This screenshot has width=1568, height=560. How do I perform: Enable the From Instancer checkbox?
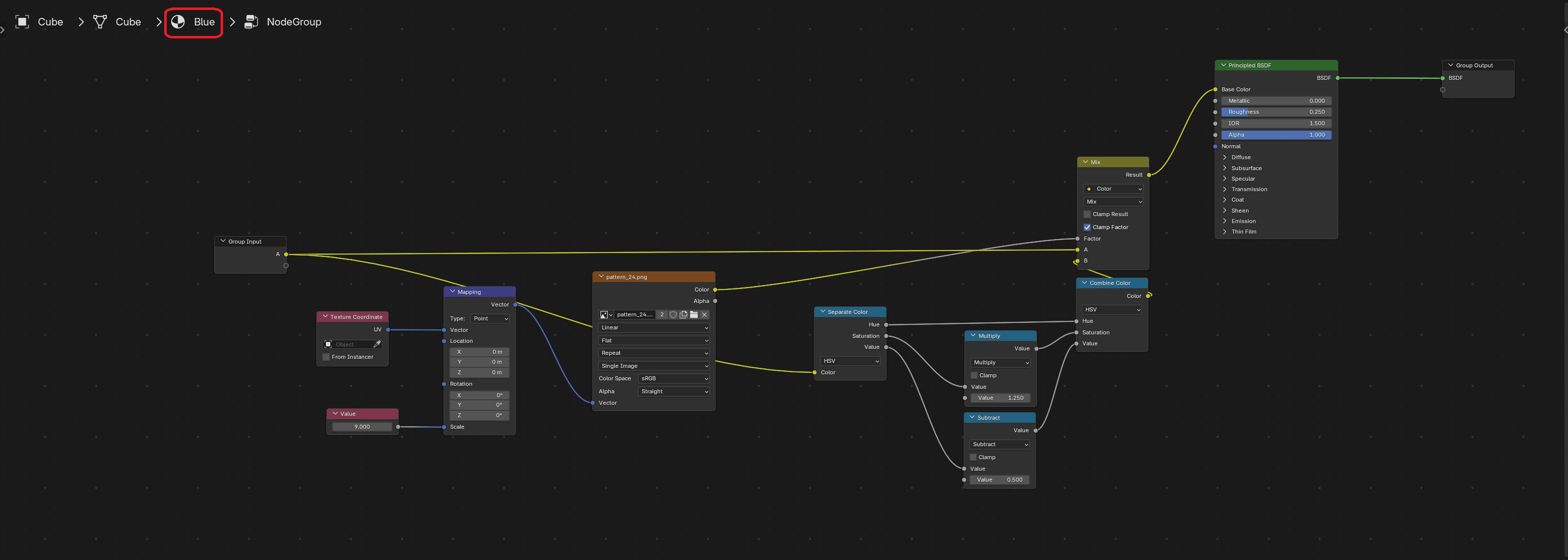pos(326,357)
